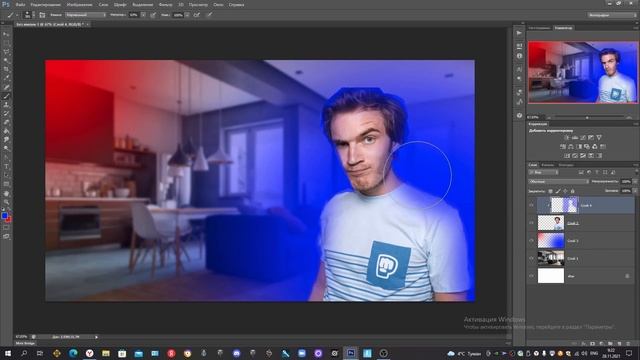Open the Окно menu
This screenshot has height=360, width=640.
(x=218, y=4)
